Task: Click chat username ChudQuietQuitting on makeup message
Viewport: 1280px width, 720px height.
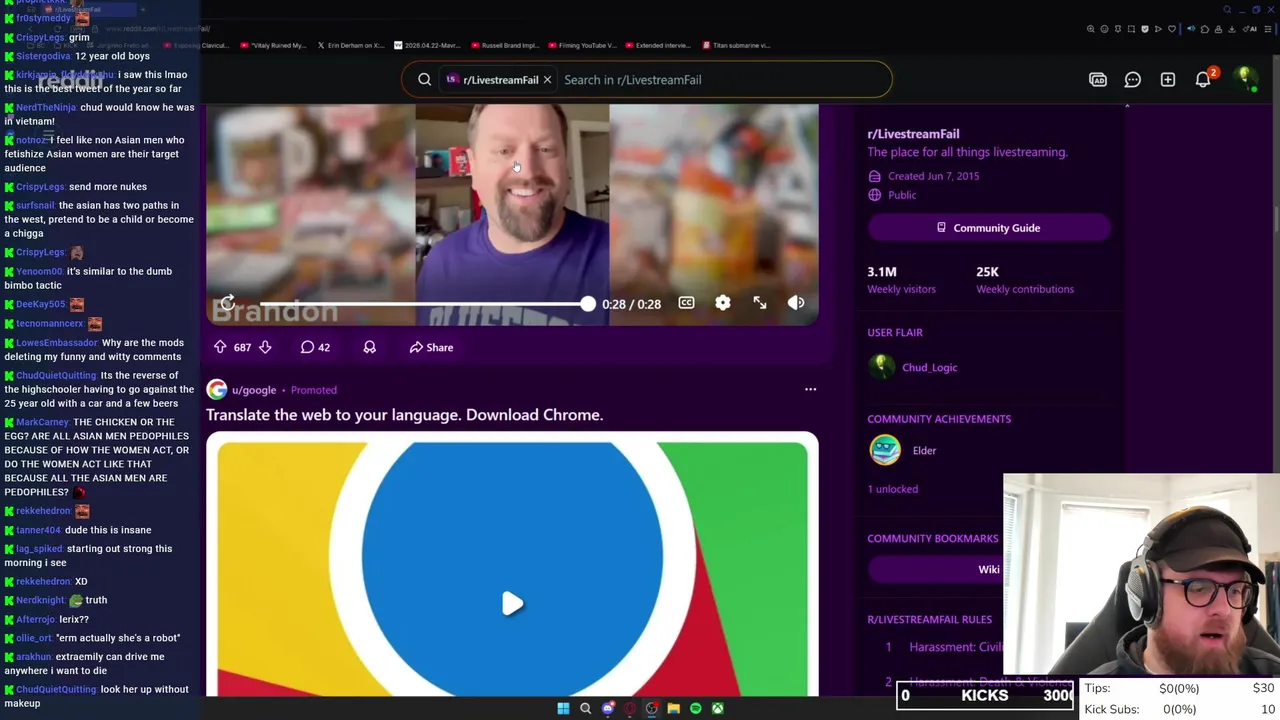Action: pos(56,689)
